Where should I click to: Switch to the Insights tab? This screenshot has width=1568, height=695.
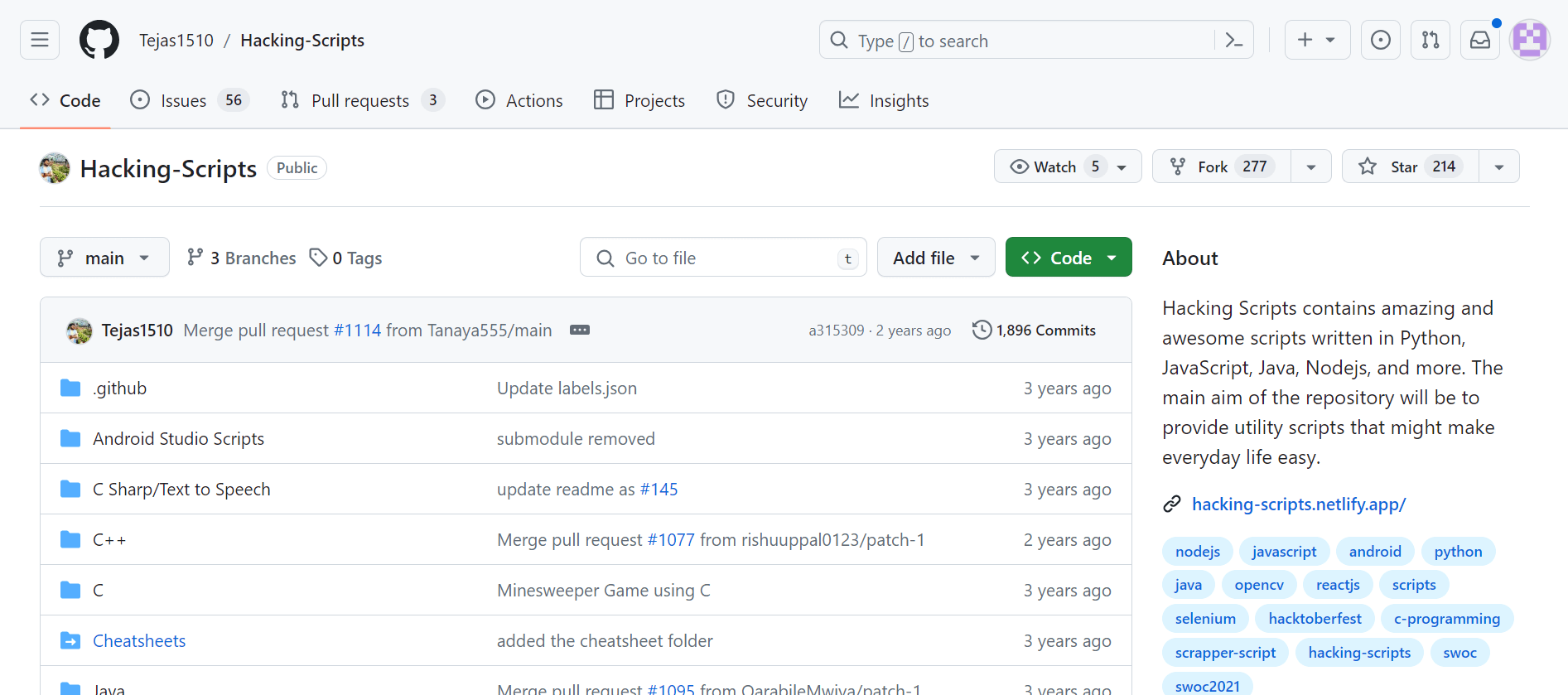884,100
